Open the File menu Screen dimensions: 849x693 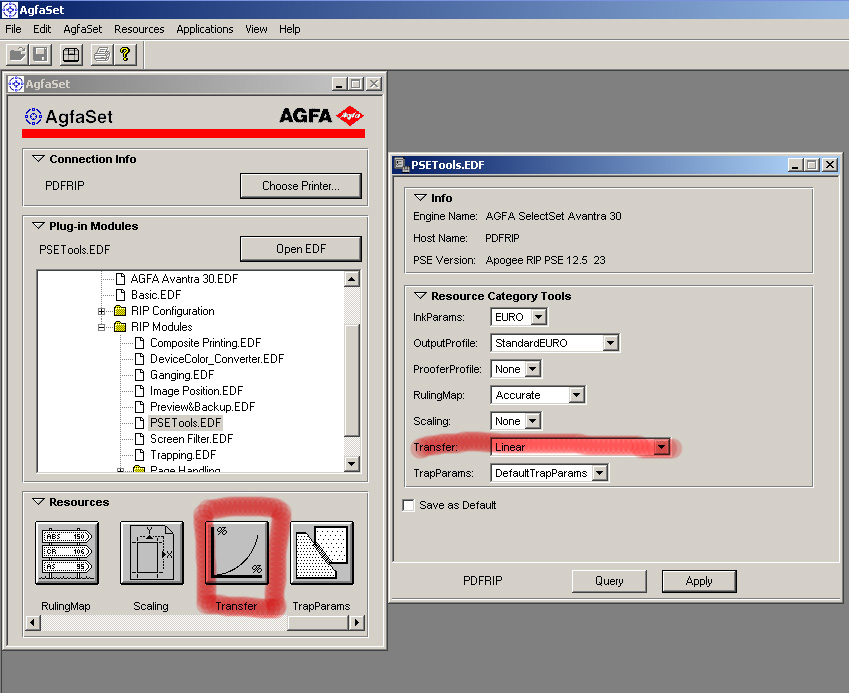click(x=13, y=29)
